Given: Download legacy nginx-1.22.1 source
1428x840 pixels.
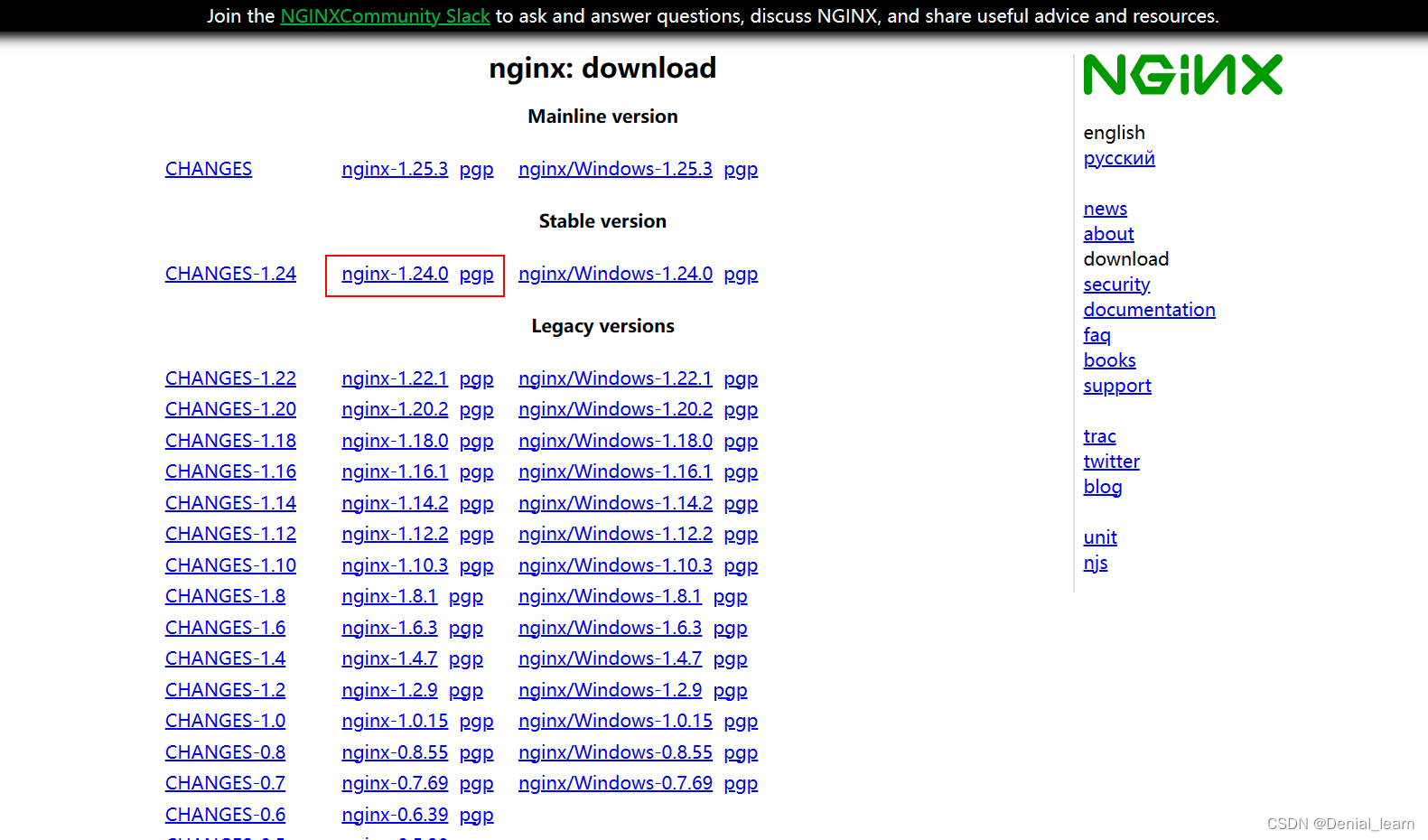Looking at the screenshot, I should click(395, 378).
